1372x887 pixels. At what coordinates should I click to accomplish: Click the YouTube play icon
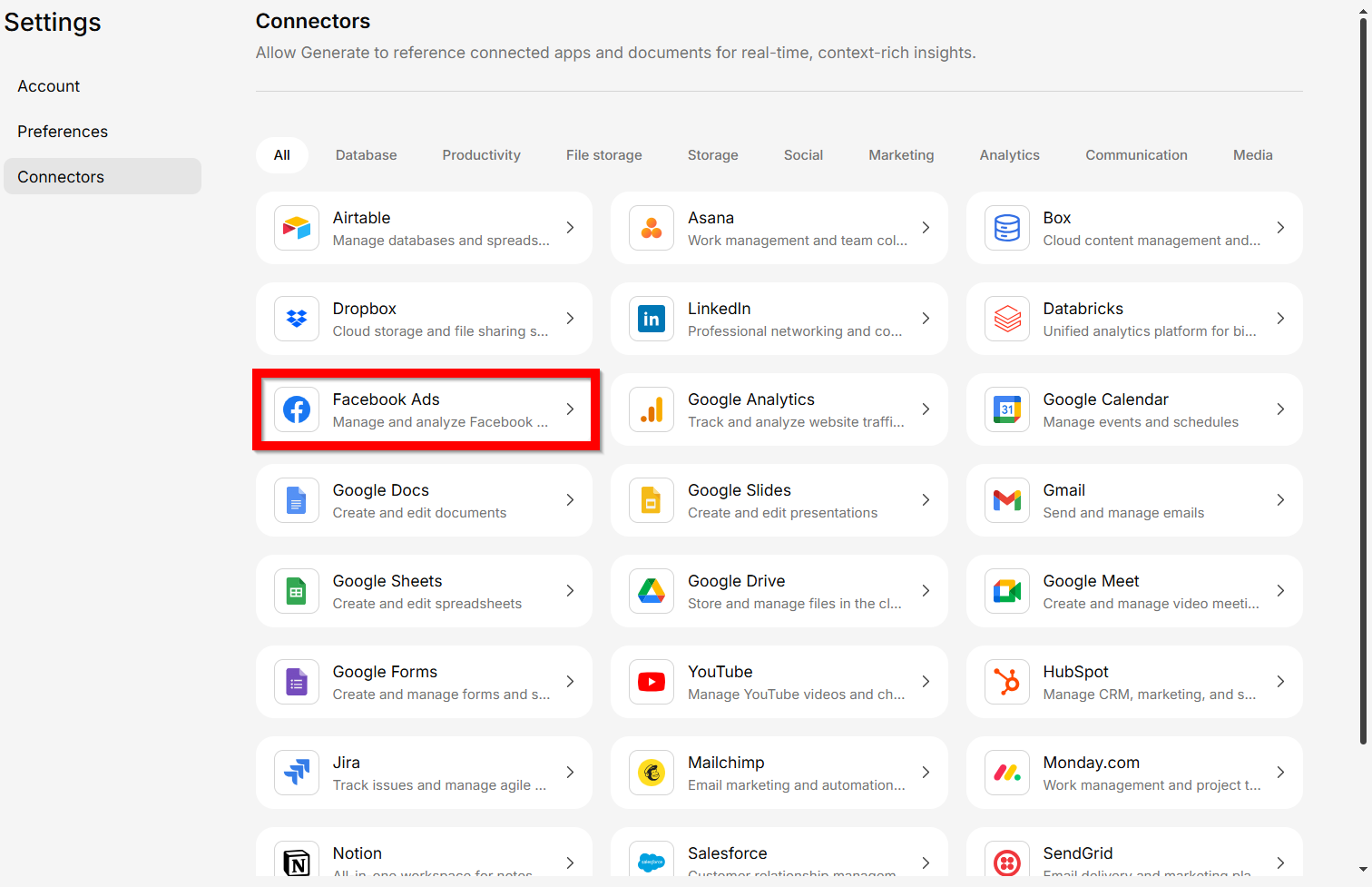652,682
